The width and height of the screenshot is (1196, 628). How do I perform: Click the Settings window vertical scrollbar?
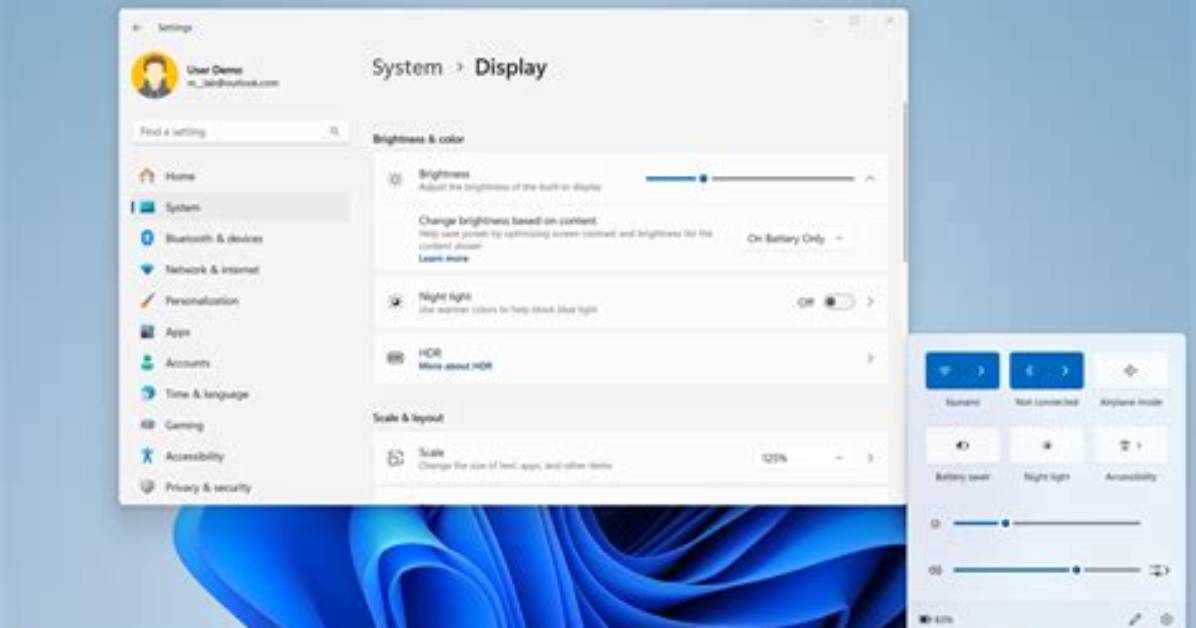(x=905, y=183)
